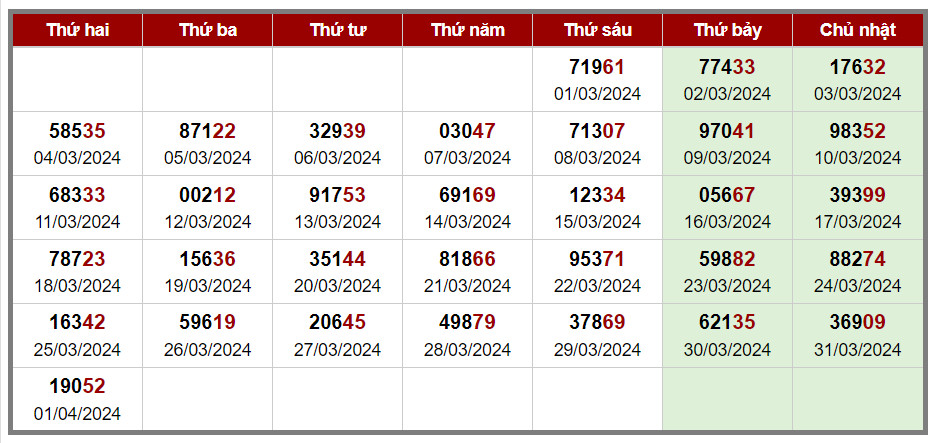
Task: Select the Chủ nhật column header
Action: [858, 30]
